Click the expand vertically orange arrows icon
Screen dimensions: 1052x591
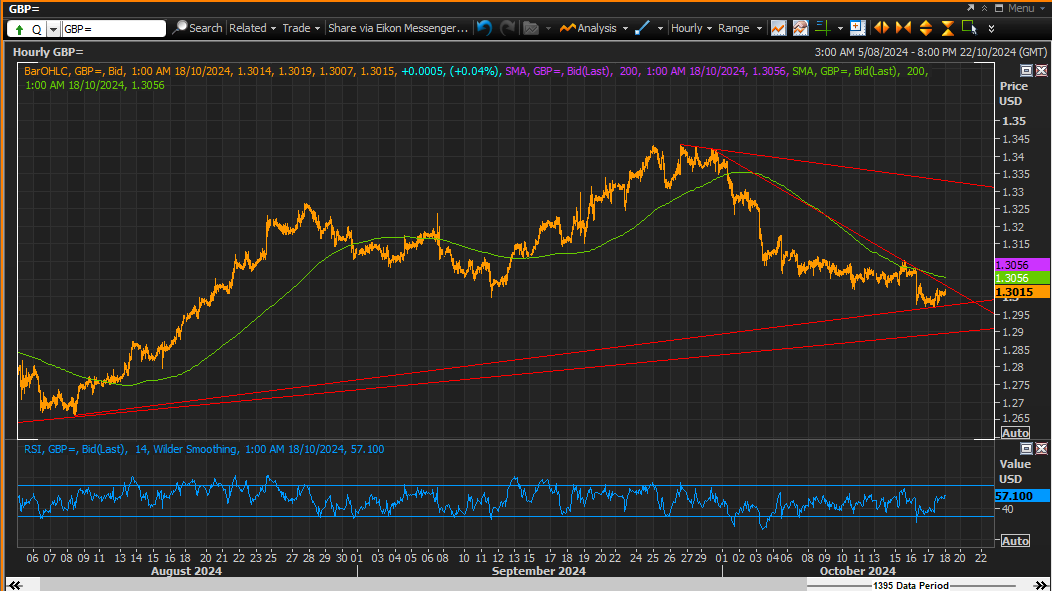[x=926, y=28]
